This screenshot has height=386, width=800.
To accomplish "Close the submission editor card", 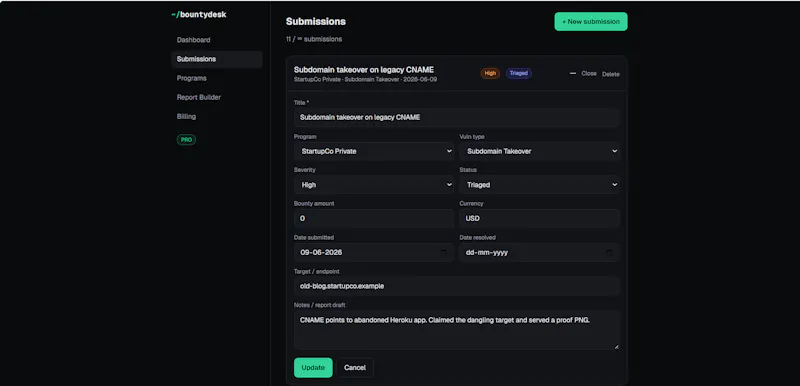I will tap(589, 73).
